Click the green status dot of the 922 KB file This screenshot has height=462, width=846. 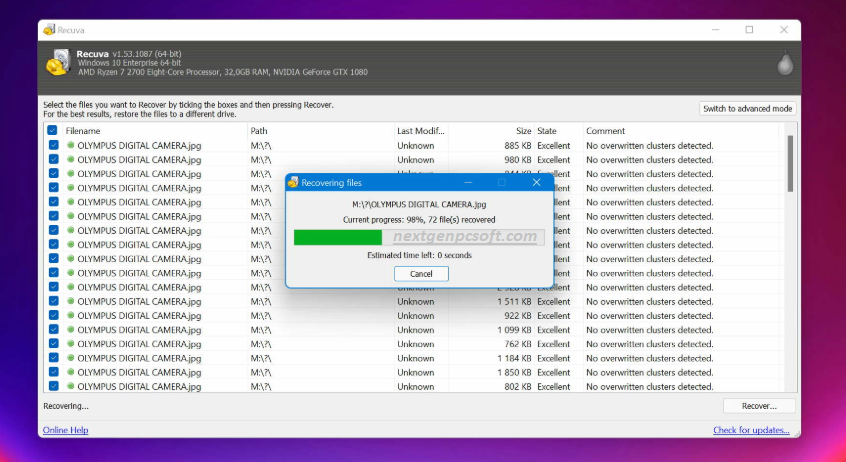pyautogui.click(x=70, y=315)
